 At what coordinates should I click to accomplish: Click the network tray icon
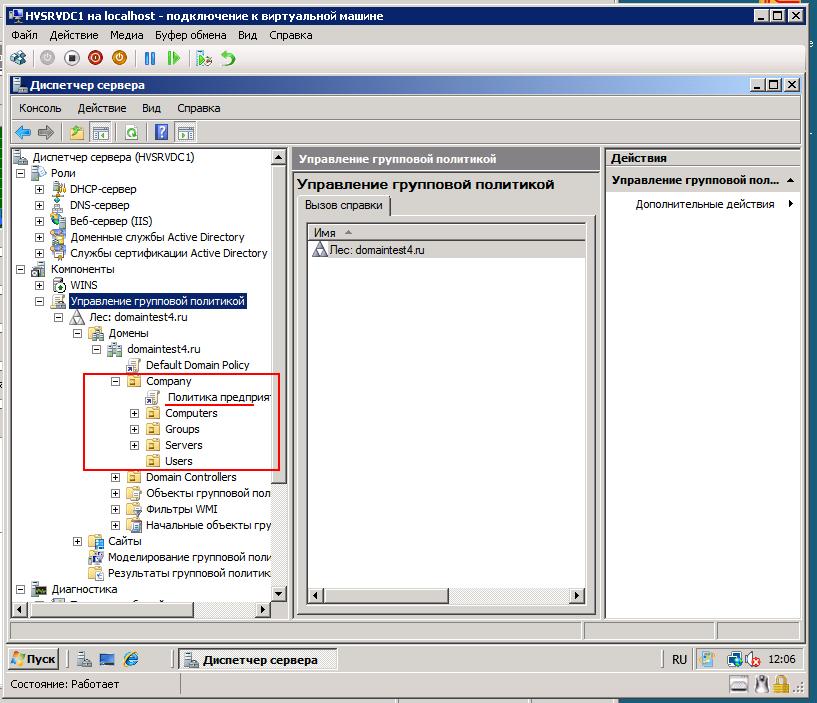735,660
